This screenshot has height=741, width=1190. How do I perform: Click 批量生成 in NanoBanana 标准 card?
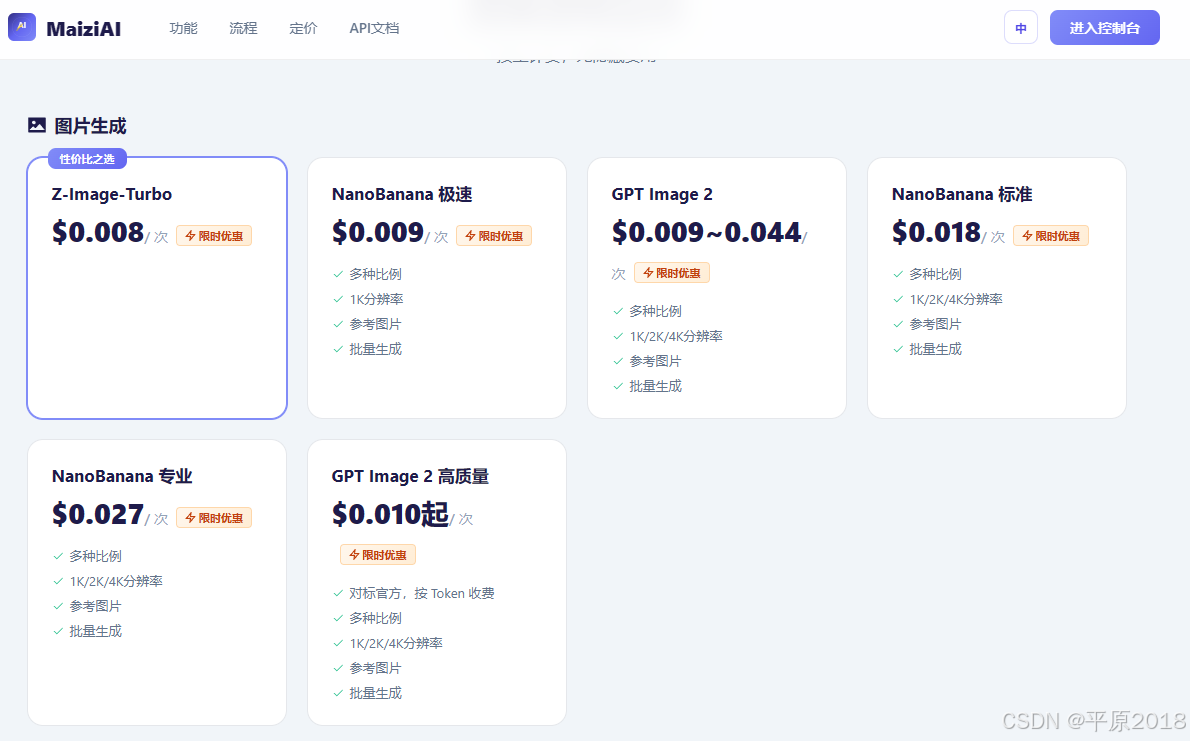[x=936, y=349]
